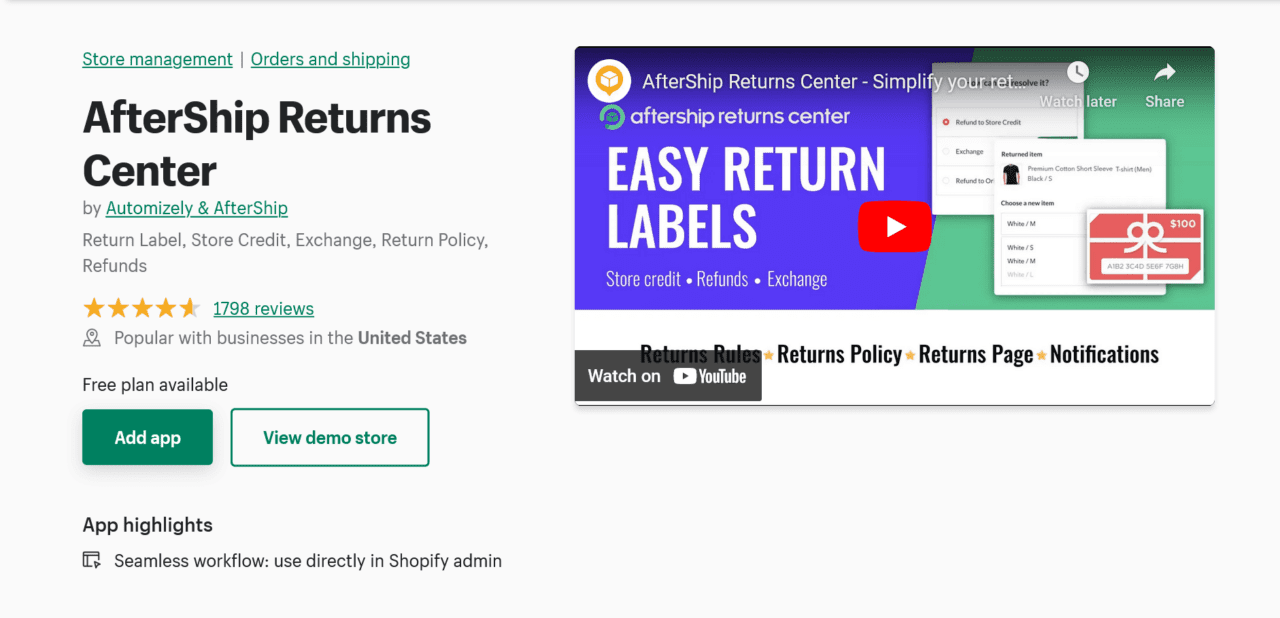Viewport: 1280px width, 618px height.
Task: Go to Orders and shipping category
Action: pyautogui.click(x=330, y=59)
